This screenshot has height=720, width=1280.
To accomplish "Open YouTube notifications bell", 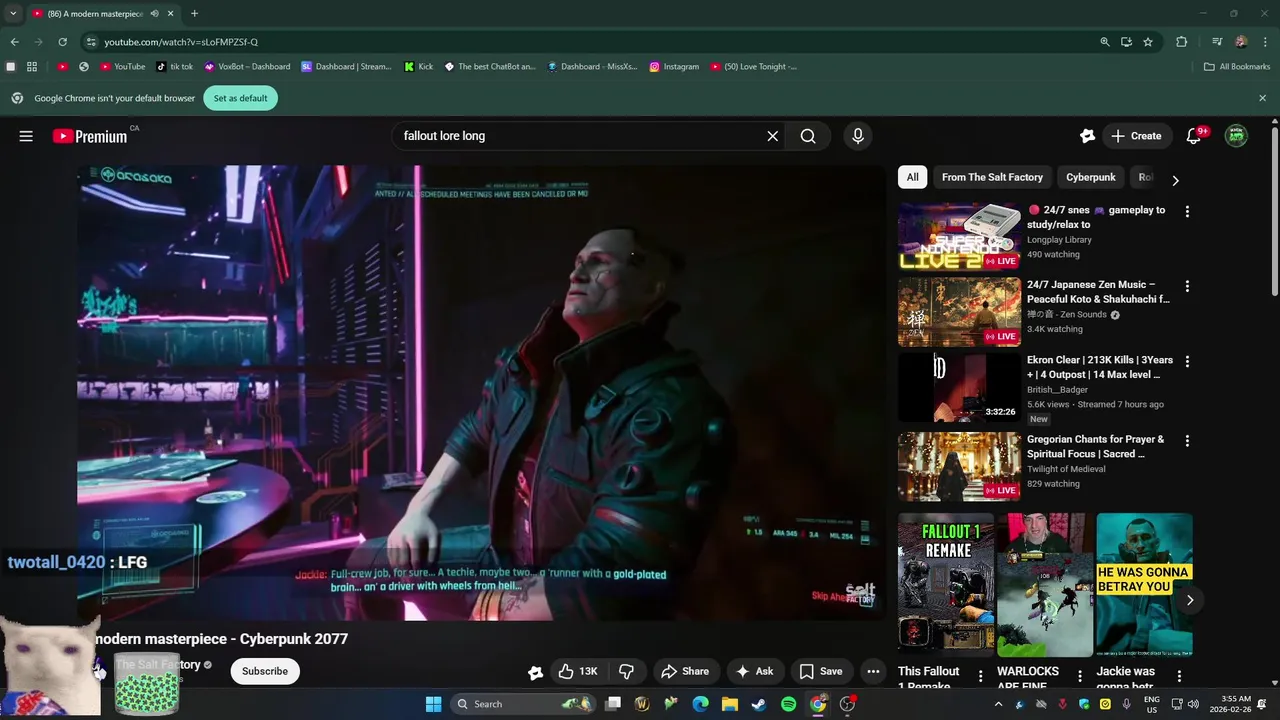I will coord(1193,136).
